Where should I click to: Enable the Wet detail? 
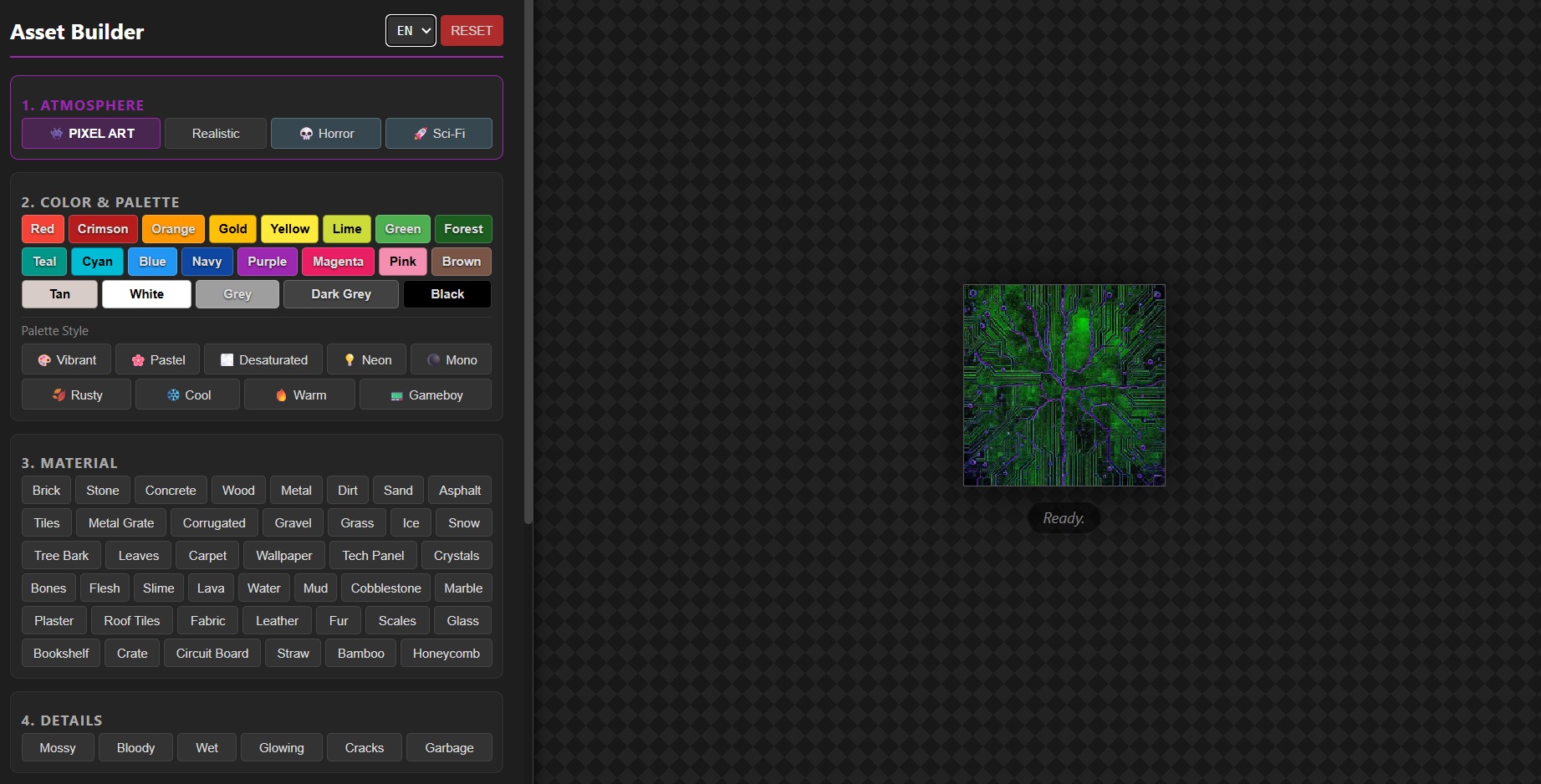click(207, 748)
